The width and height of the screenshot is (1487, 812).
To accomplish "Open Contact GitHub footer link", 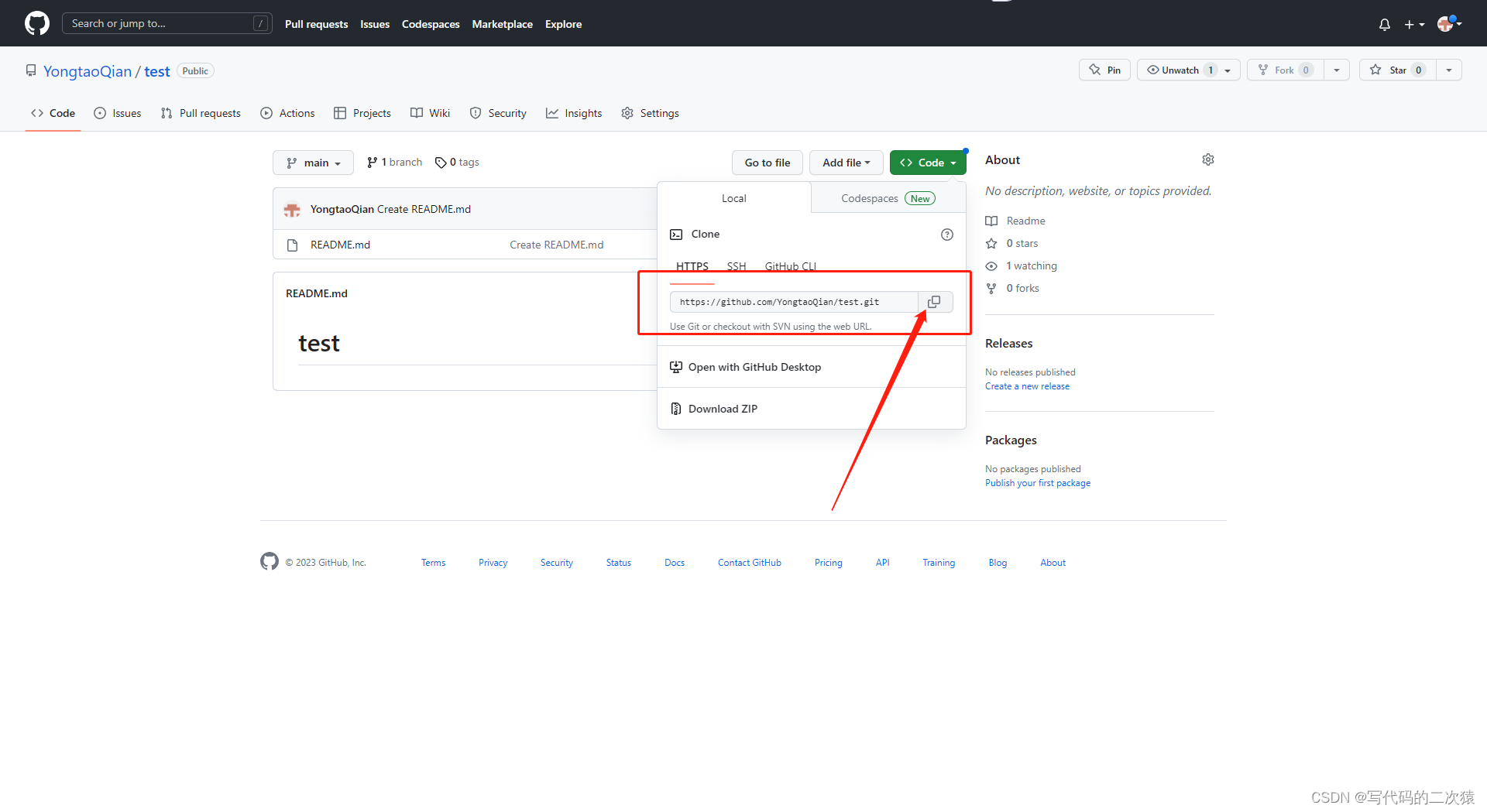I will [x=749, y=563].
